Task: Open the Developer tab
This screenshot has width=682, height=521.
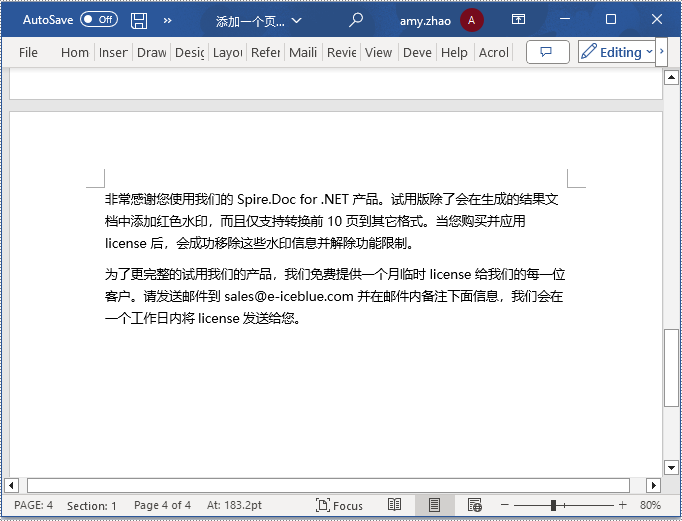Action: click(417, 53)
